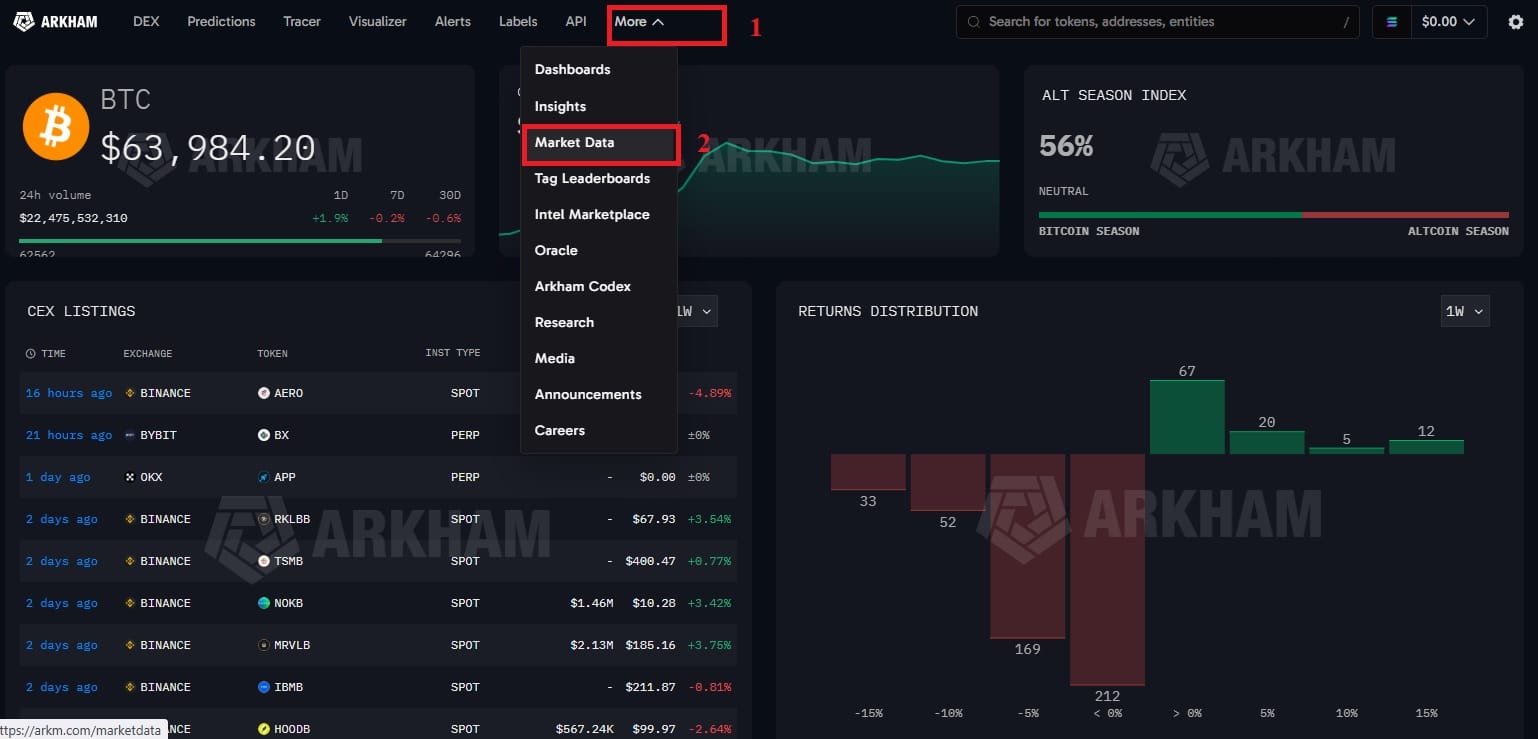Go to the DEX page
The image size is (1538, 739).
[146, 22]
